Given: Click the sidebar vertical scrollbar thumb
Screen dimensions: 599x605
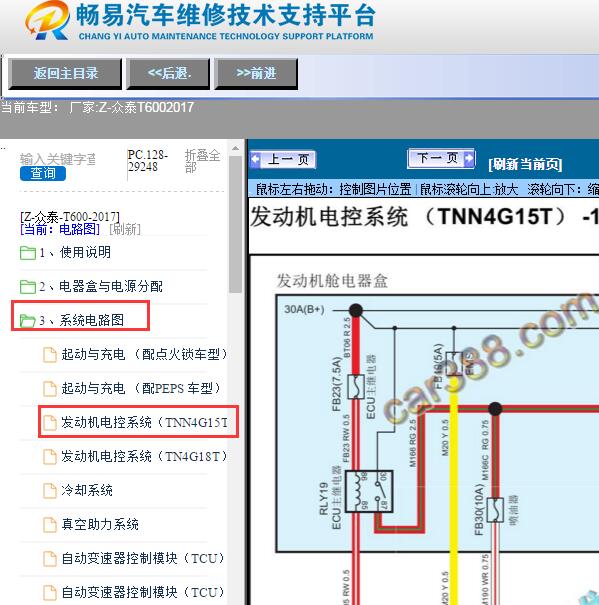Looking at the screenshot, I should tap(235, 225).
